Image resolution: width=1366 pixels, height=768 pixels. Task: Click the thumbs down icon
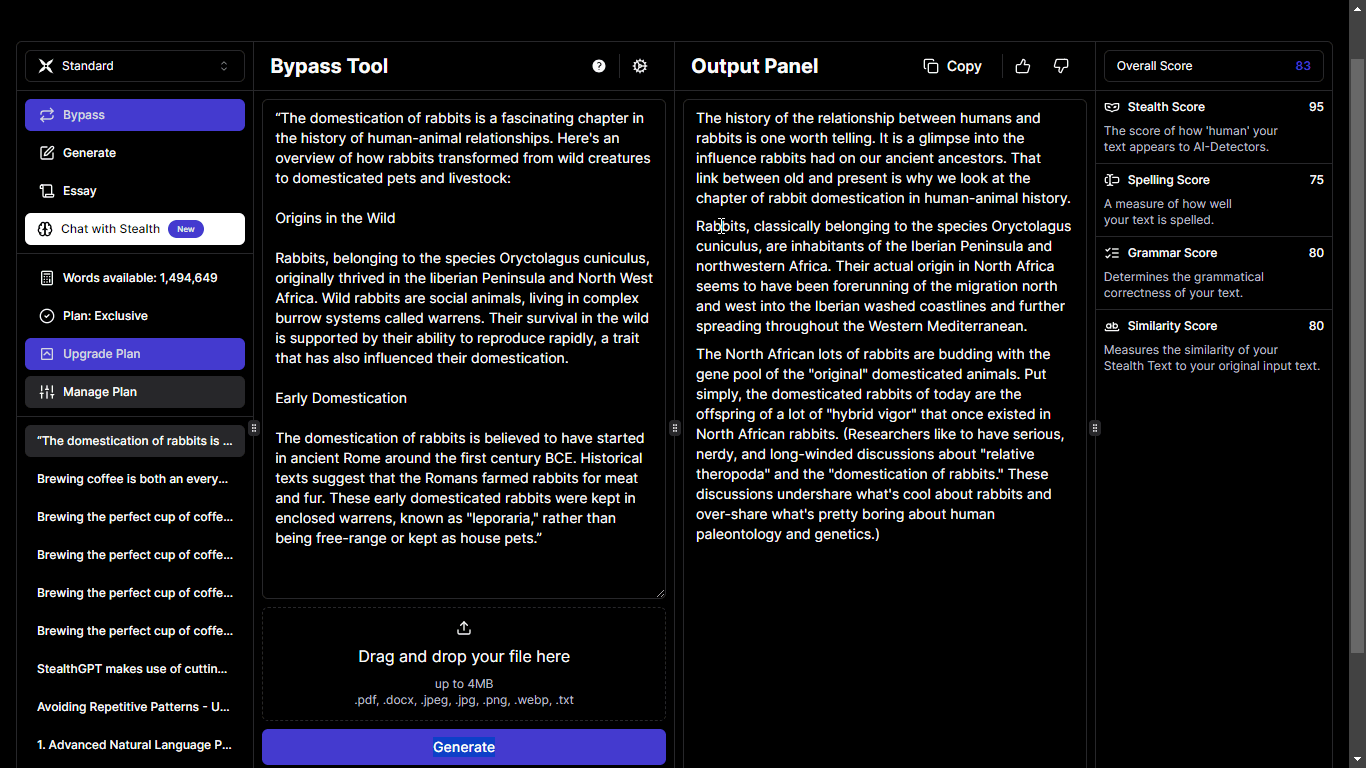1061,66
